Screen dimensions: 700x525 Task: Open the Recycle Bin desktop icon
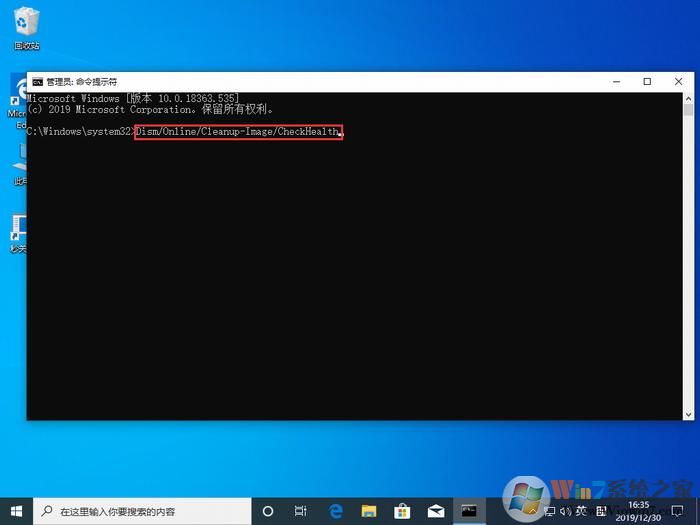coord(26,24)
